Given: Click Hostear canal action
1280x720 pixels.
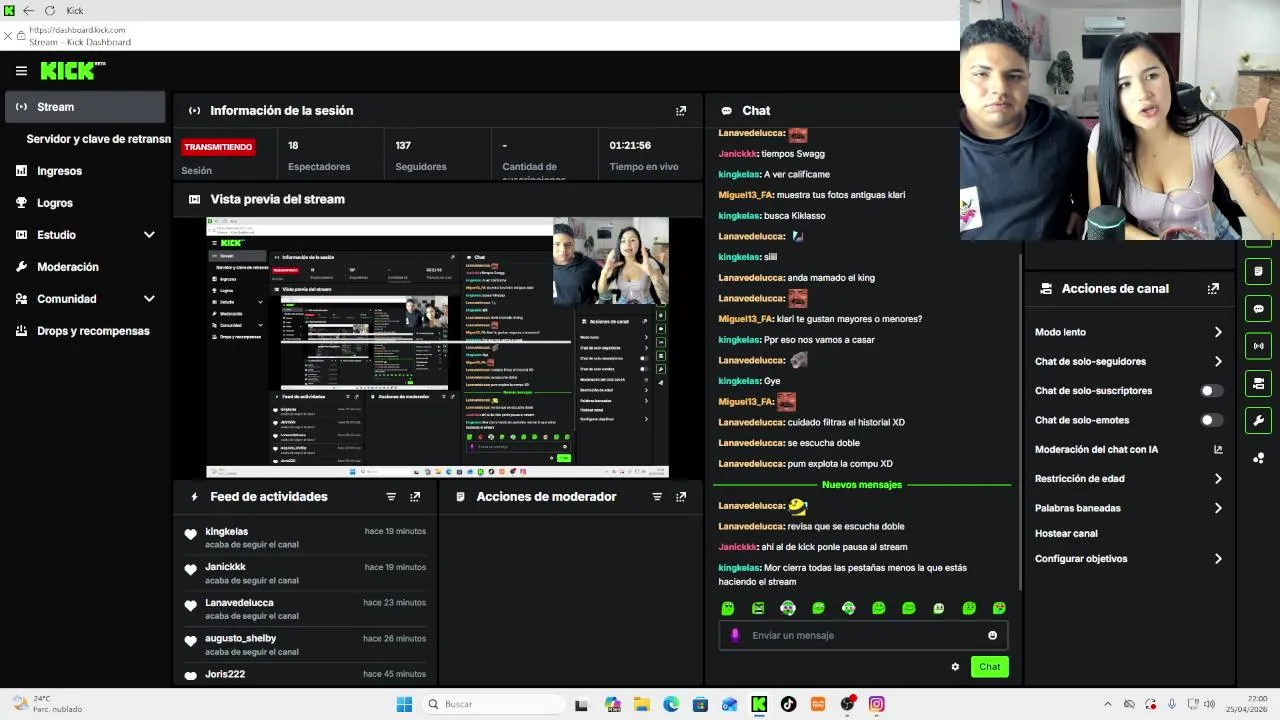Looking at the screenshot, I should [x=1066, y=534].
